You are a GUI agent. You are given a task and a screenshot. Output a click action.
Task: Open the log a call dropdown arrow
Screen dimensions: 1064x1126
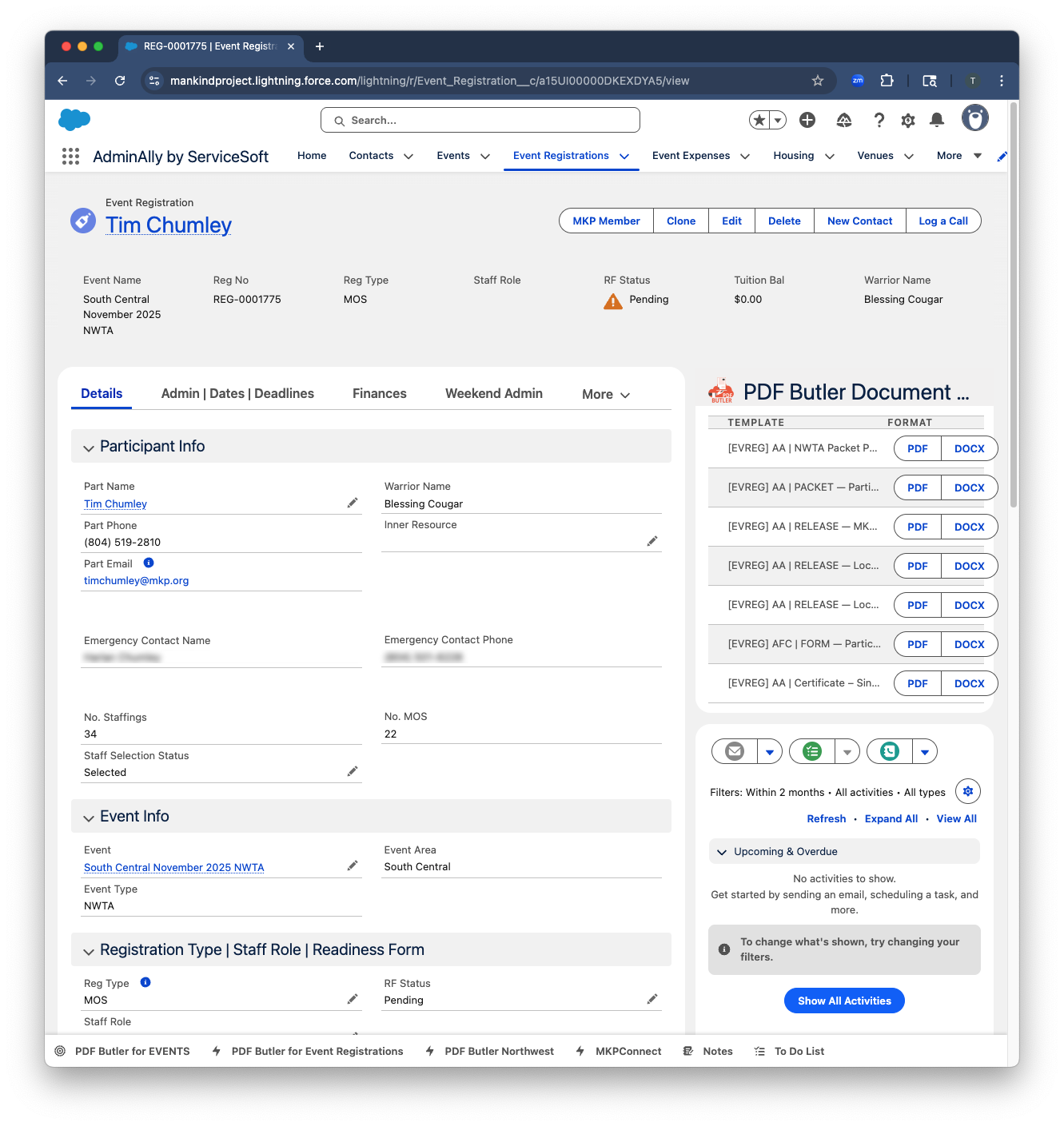(925, 751)
